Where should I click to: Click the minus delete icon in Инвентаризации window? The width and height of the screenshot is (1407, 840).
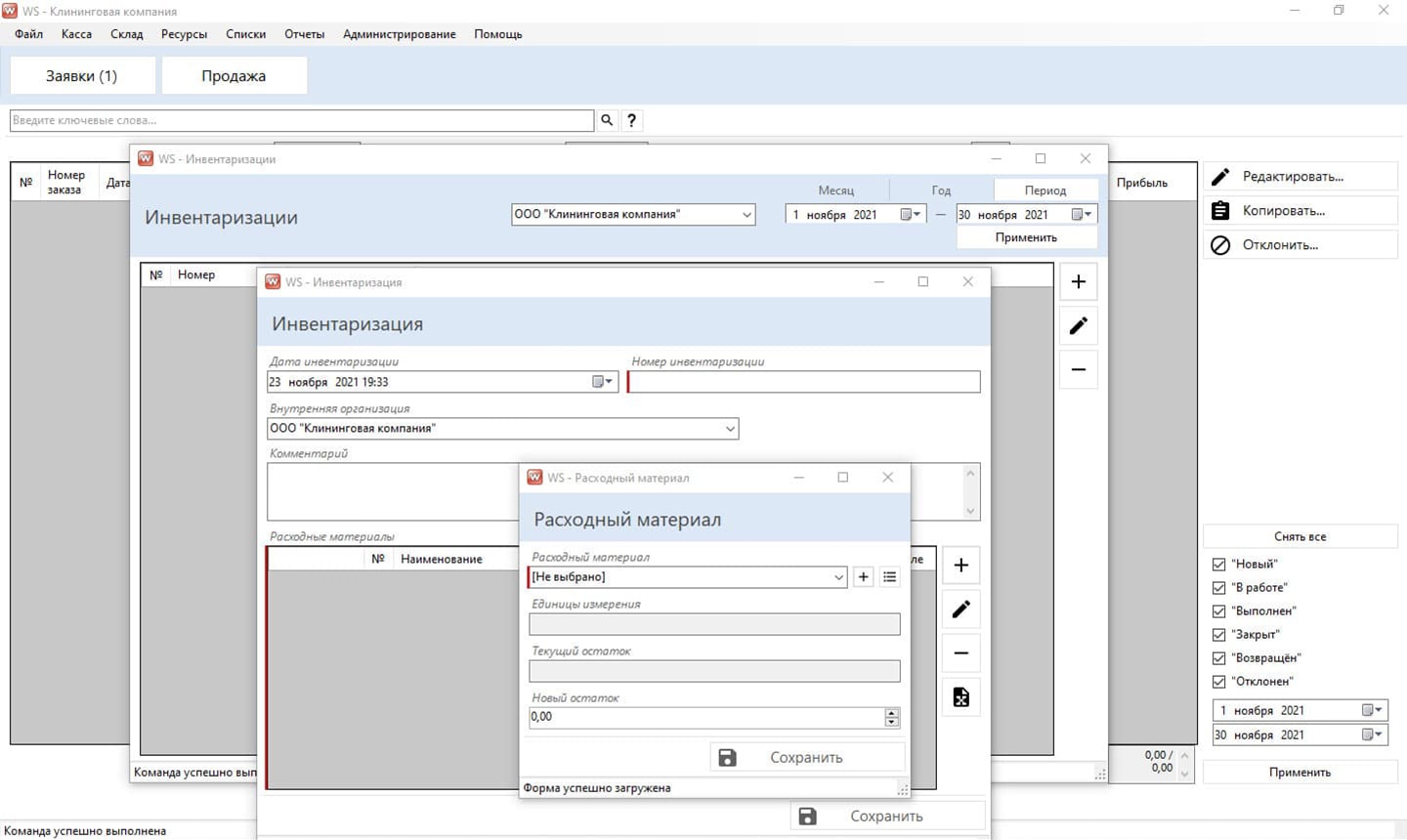point(1078,370)
